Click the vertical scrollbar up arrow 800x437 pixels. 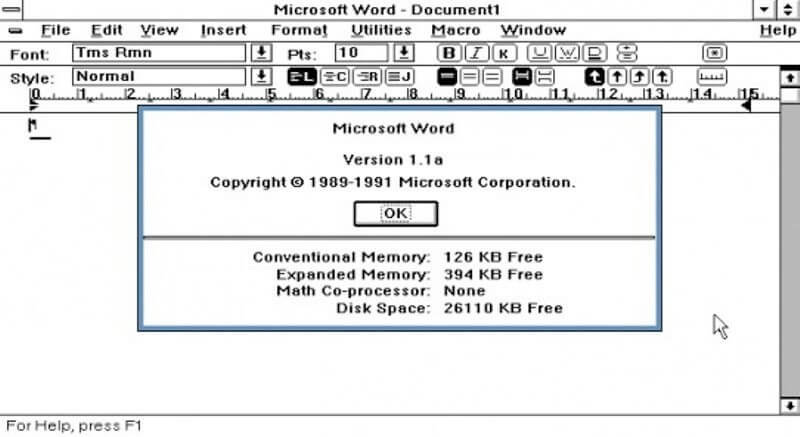coord(790,78)
